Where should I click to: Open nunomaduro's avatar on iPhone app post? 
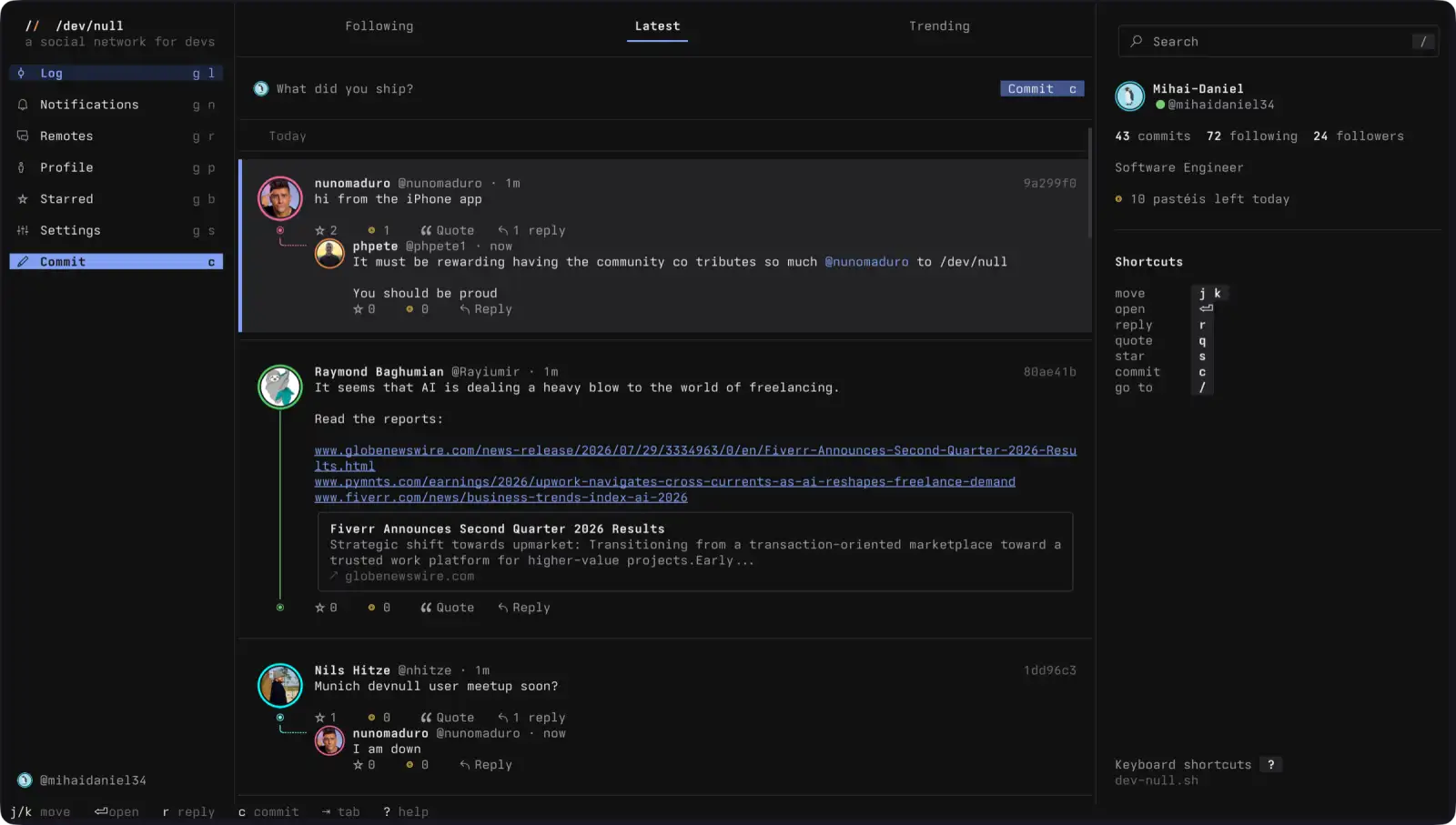click(280, 198)
